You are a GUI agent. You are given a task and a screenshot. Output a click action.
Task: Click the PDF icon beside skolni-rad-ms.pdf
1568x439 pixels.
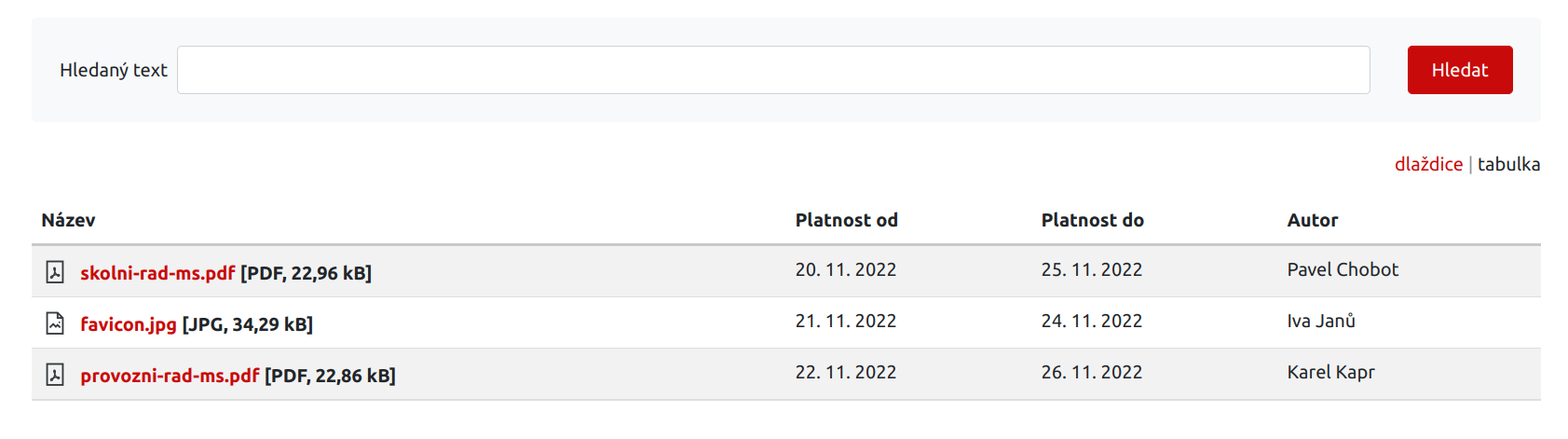coord(55,272)
